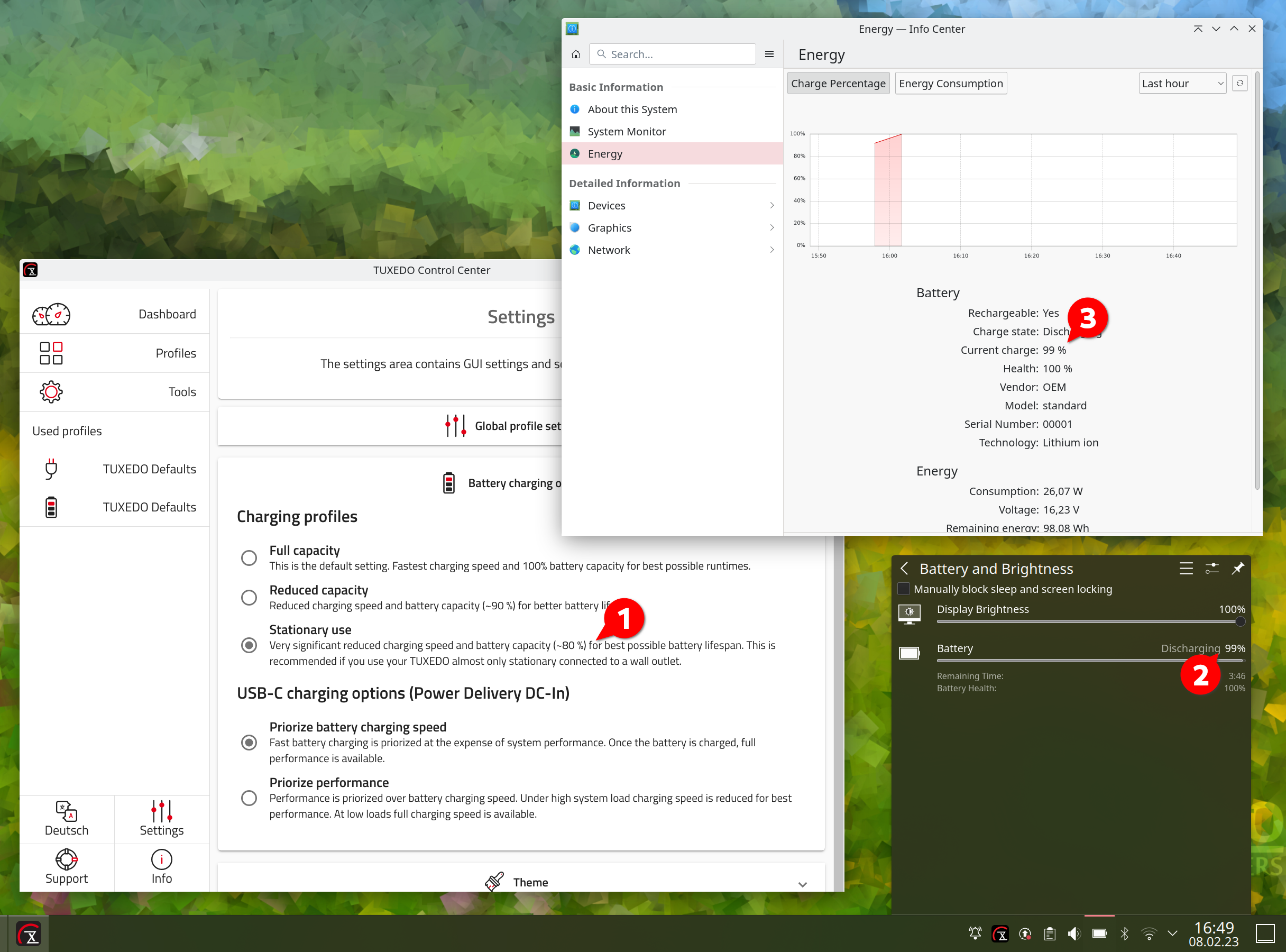The width and height of the screenshot is (1286, 952).
Task: Adjust the Display Brightness slider
Action: 1091,622
